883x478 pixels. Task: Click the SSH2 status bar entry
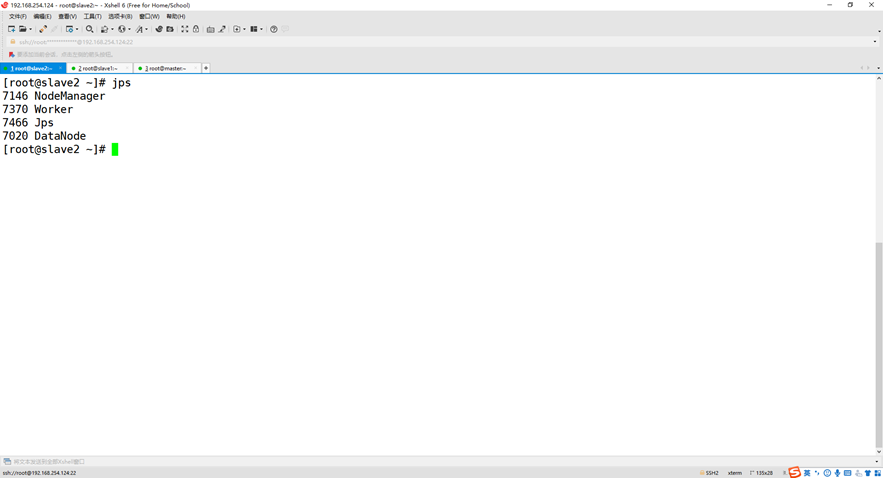pyautogui.click(x=709, y=473)
